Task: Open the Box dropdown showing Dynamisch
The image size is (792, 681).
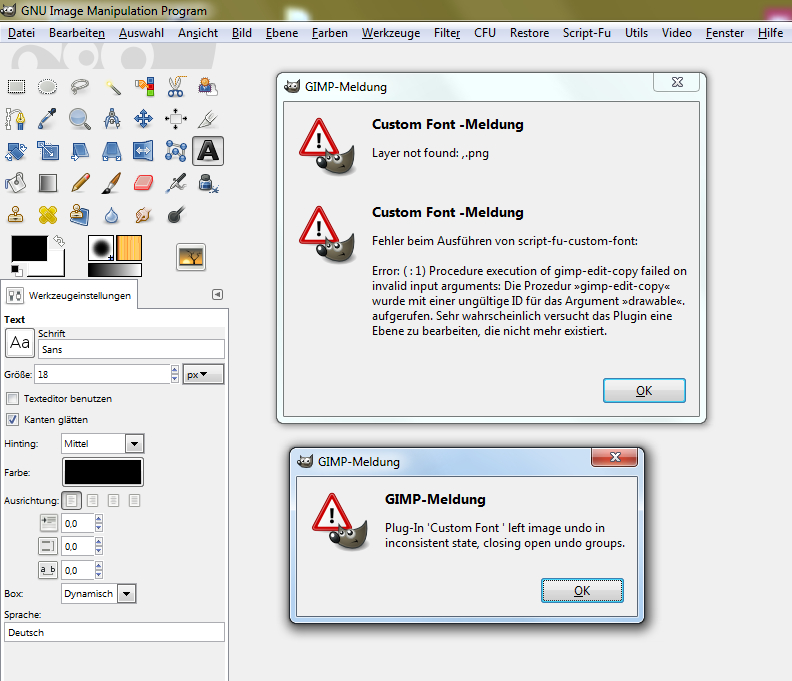Action: pyautogui.click(x=98, y=593)
